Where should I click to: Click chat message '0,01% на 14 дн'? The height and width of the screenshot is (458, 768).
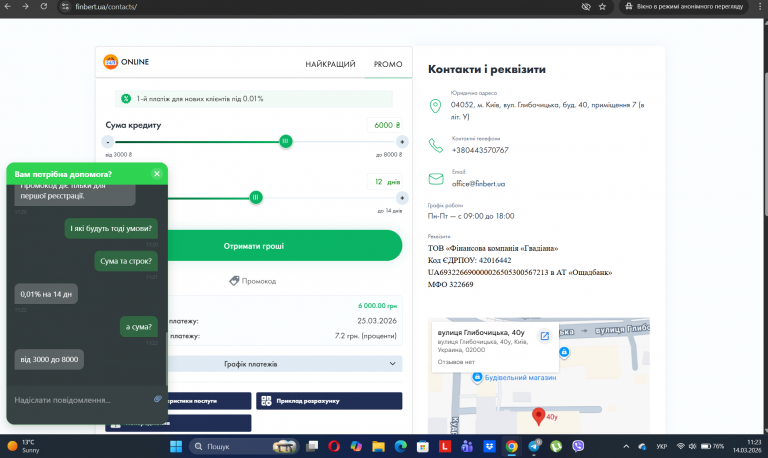pos(46,294)
